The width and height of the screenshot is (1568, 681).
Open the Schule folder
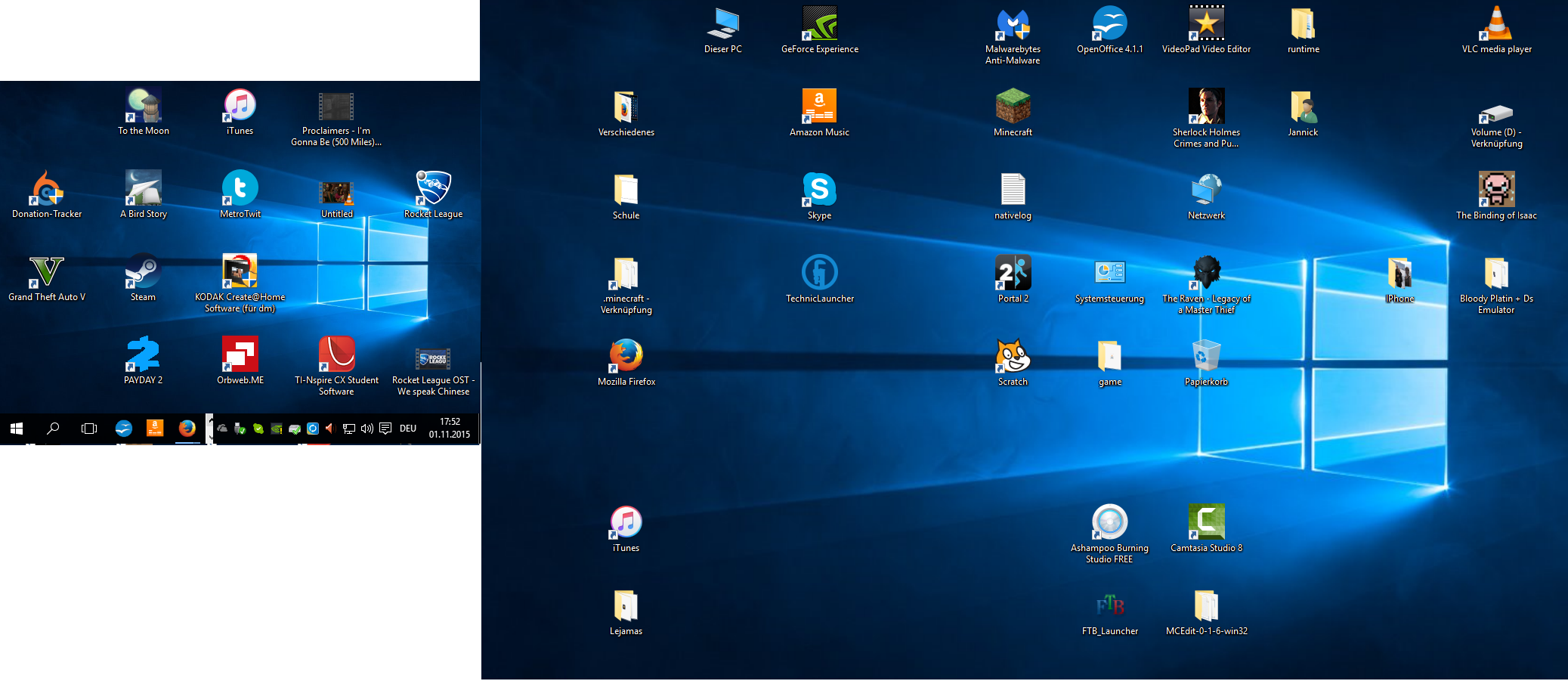click(626, 197)
